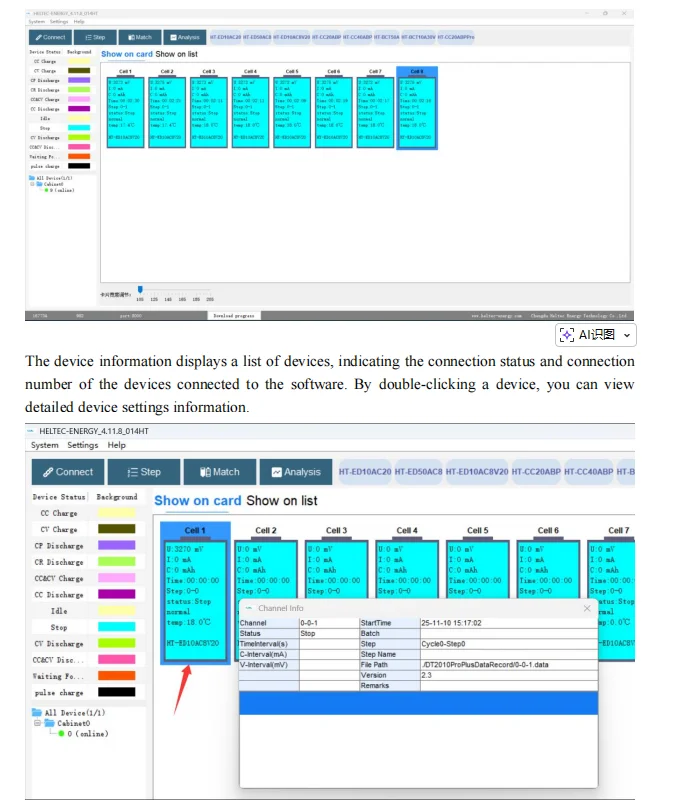The image size is (683, 800).
Task: Click CC Discharge magenta swatch, lower screenshot
Action: click(x=117, y=594)
